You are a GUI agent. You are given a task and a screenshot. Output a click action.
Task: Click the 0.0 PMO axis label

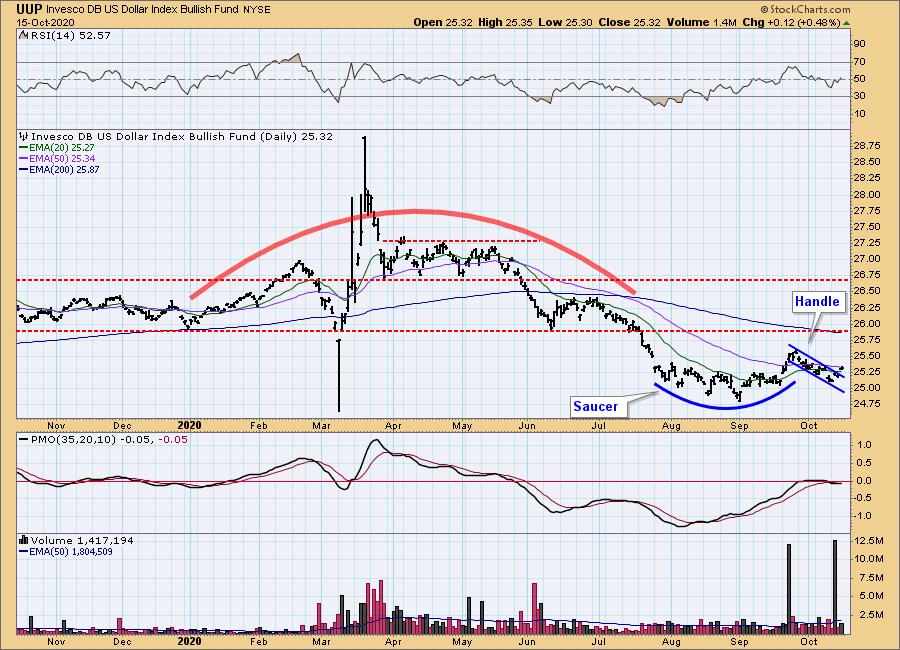point(864,481)
